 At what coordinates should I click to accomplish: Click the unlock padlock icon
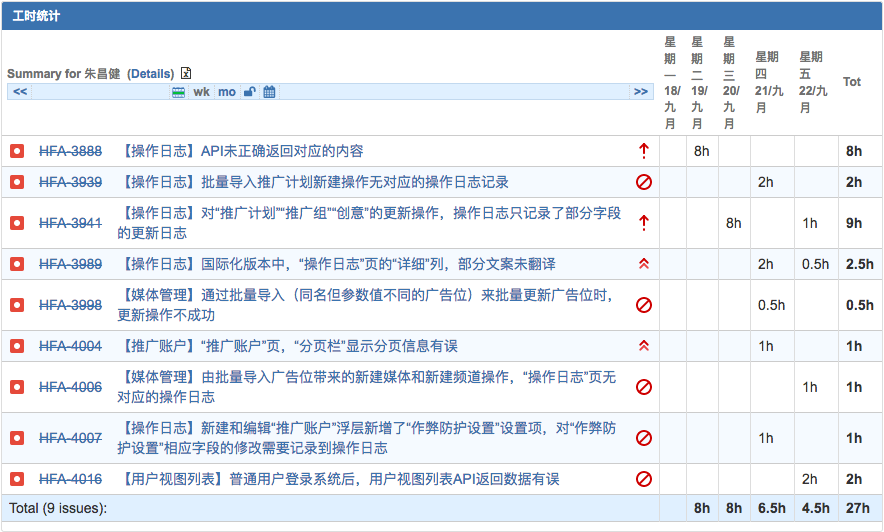(x=250, y=92)
